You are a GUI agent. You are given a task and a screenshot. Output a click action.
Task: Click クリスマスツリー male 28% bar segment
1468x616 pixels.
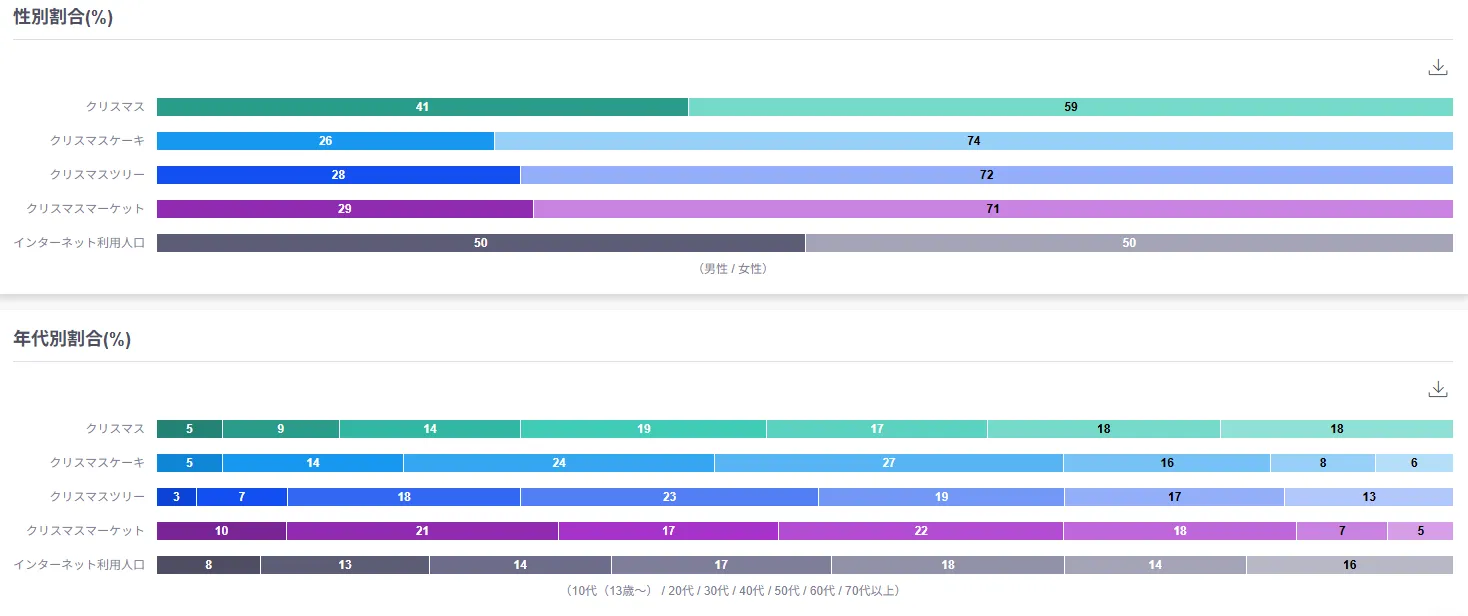pos(338,175)
